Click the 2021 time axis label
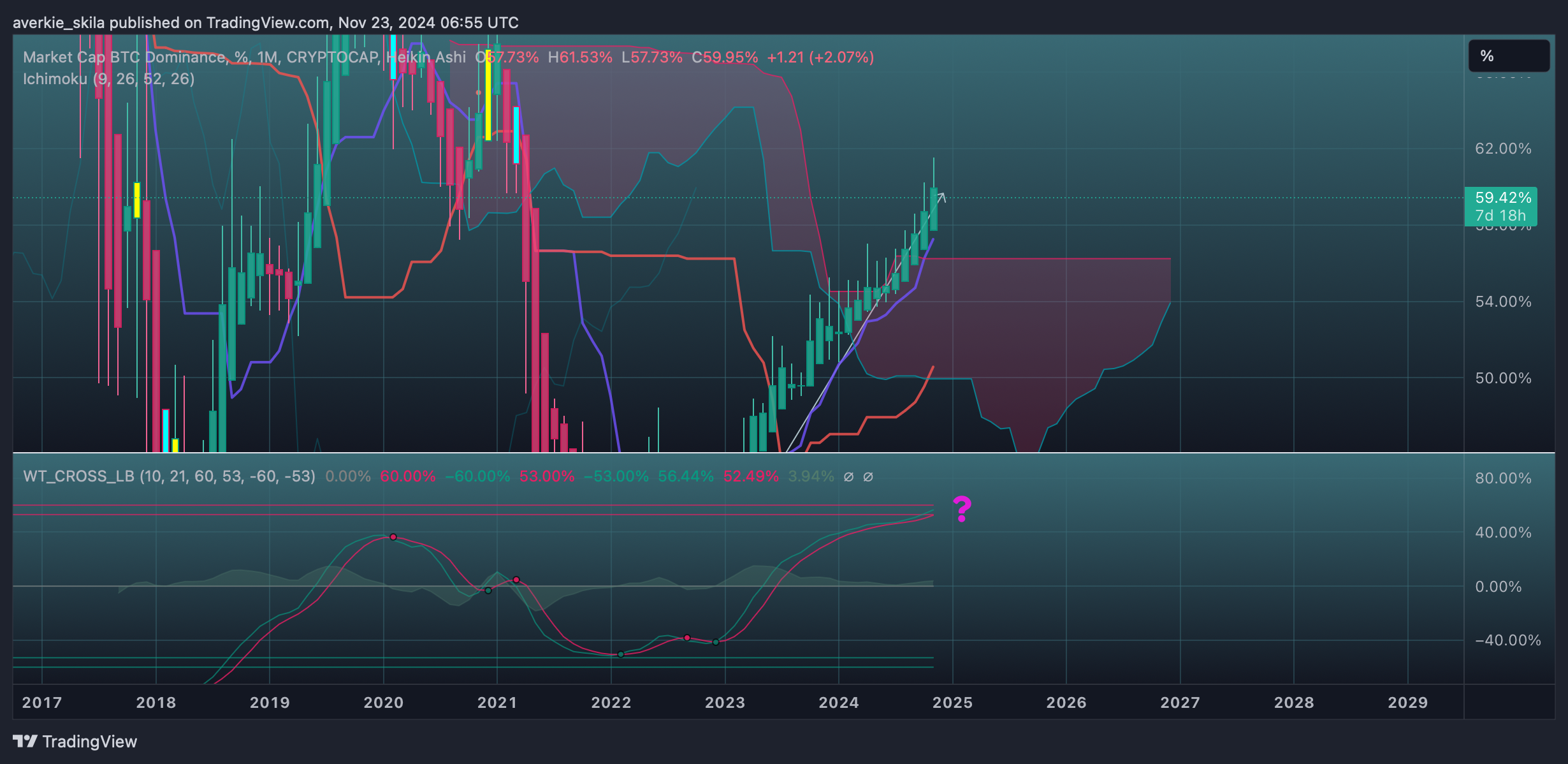Viewport: 1568px width, 764px height. (497, 703)
